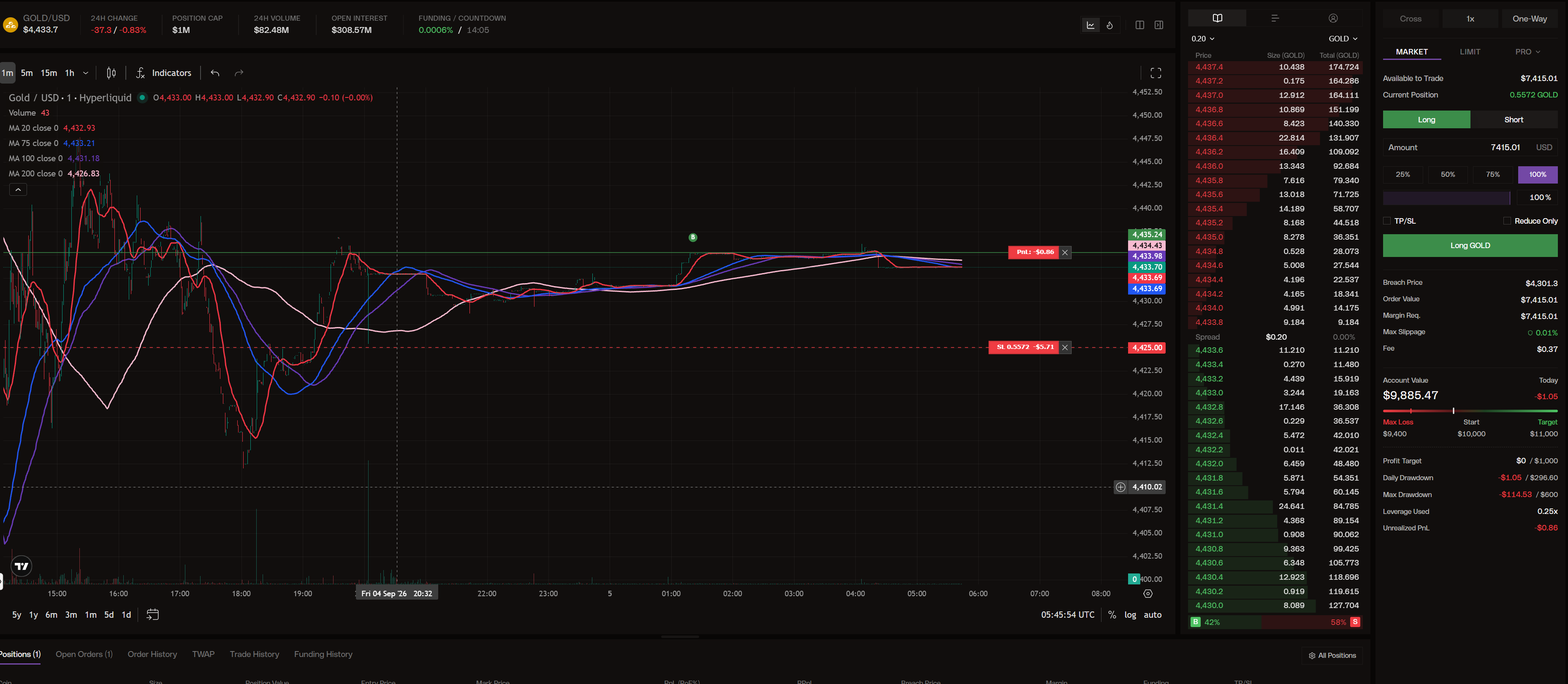Enable the TP/SL checkbox
Image resolution: width=1568 pixels, height=684 pixels.
click(1386, 221)
